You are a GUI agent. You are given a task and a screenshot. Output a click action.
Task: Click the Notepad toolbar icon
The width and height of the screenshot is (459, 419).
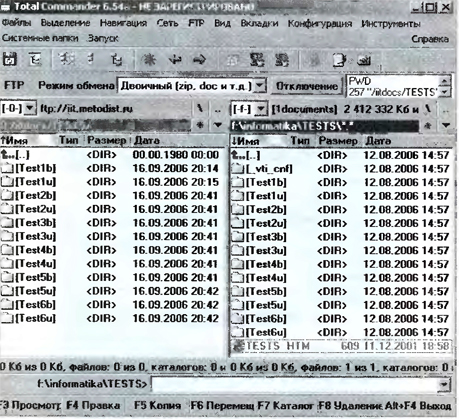click(340, 60)
